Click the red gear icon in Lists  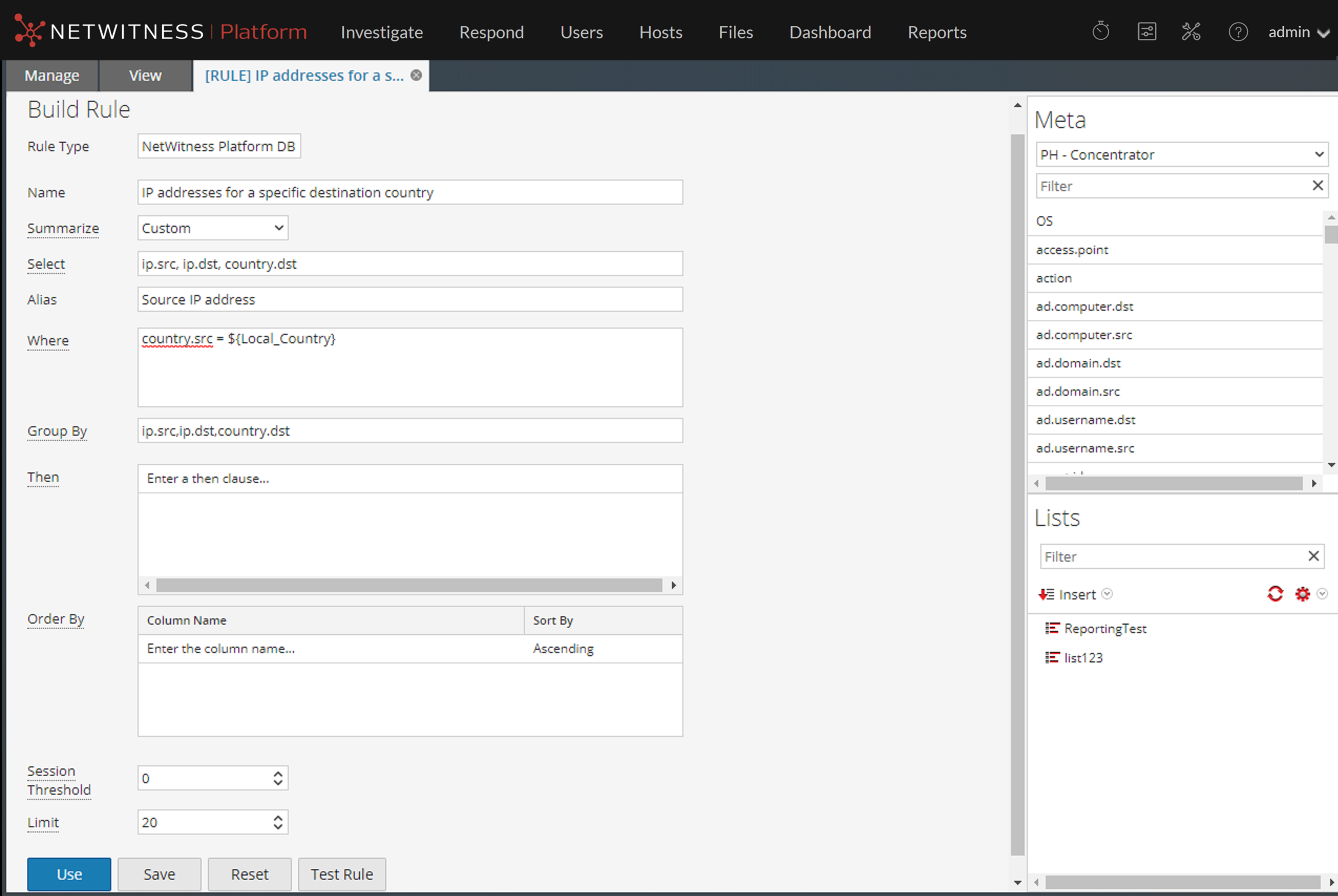(1302, 594)
